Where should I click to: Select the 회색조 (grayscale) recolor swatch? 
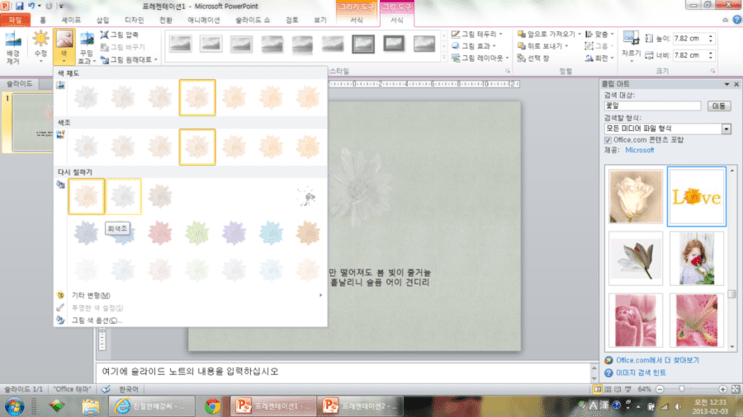coord(123,197)
